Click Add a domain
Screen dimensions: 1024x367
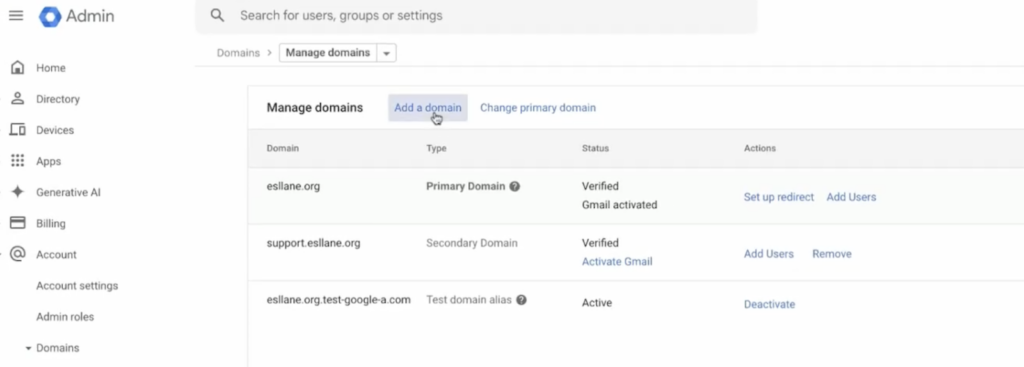[428, 108]
